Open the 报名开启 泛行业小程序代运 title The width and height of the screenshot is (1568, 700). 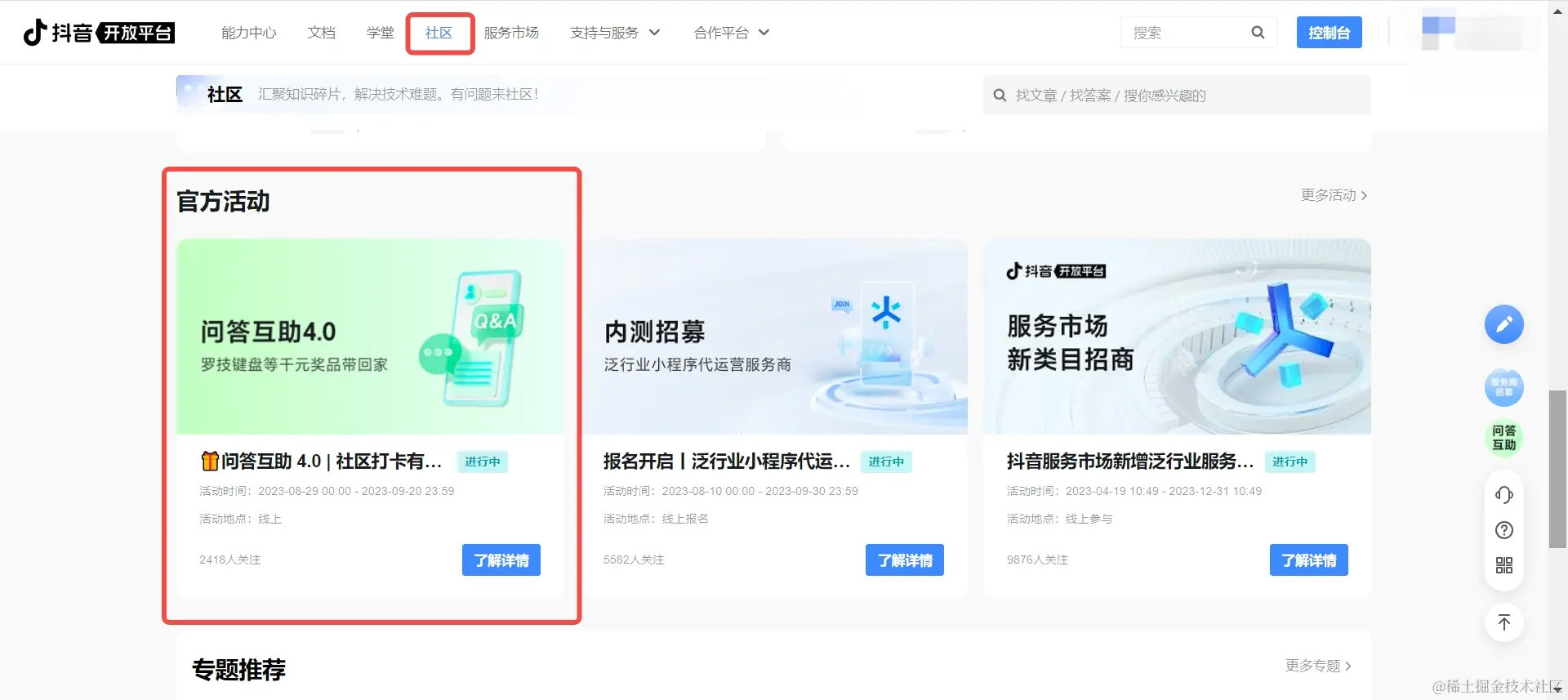coord(726,461)
